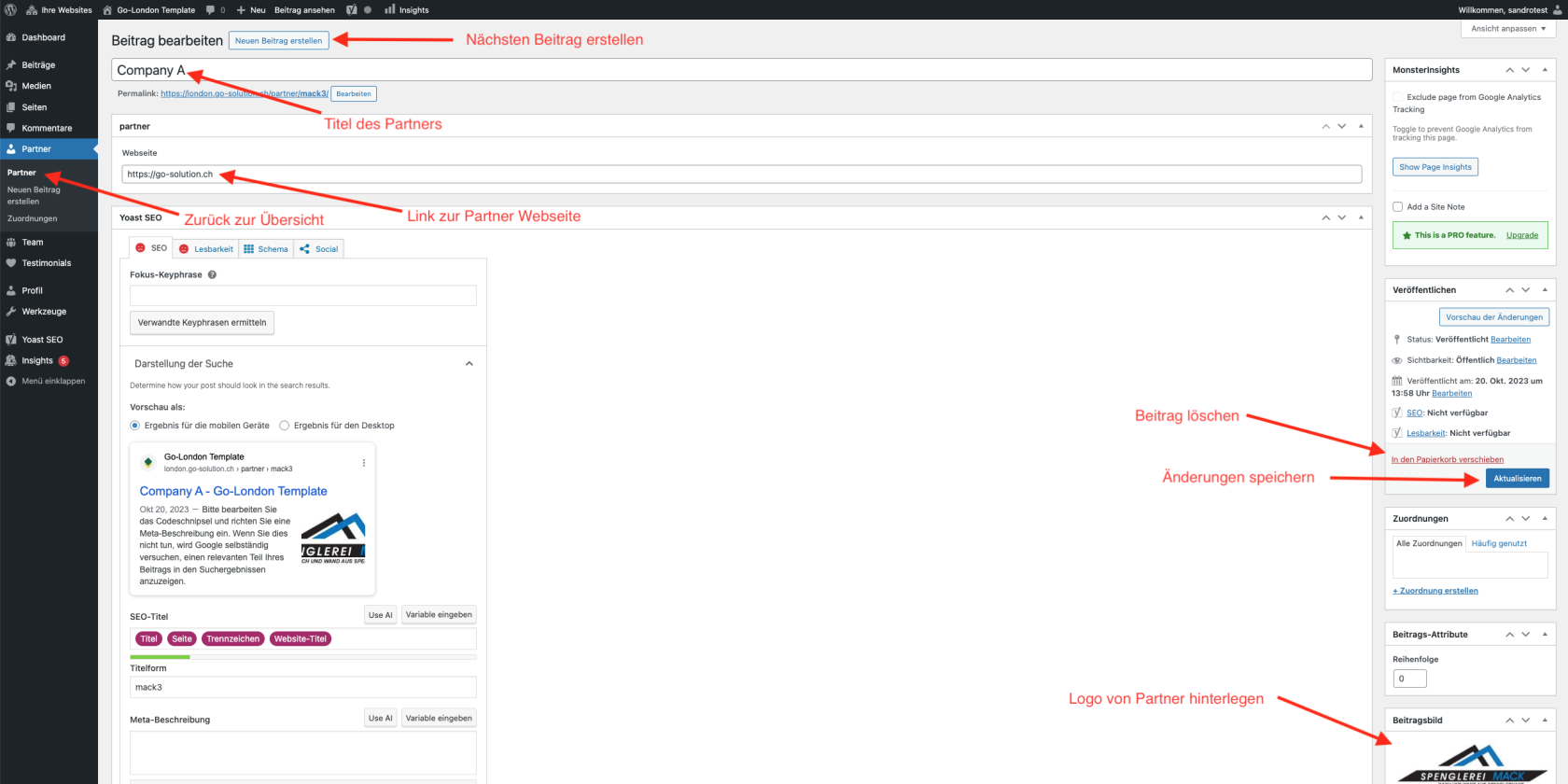The image size is (1568, 784).
Task: Move the Yoast SEO panel down
Action: coord(1342,217)
